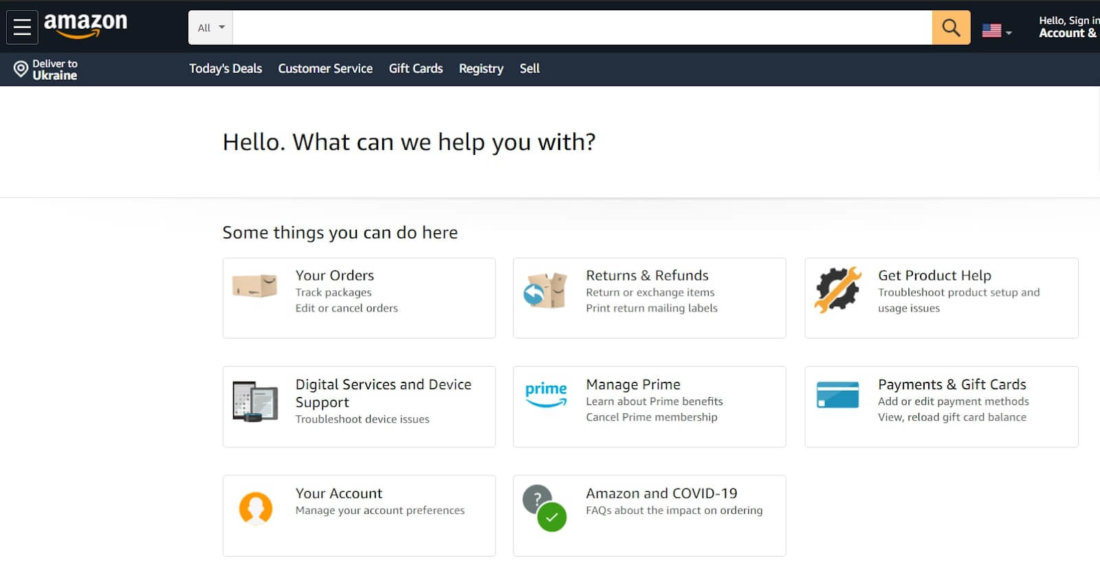1100x573 pixels.
Task: Click the Digital Services devices icon
Action: [x=255, y=401]
